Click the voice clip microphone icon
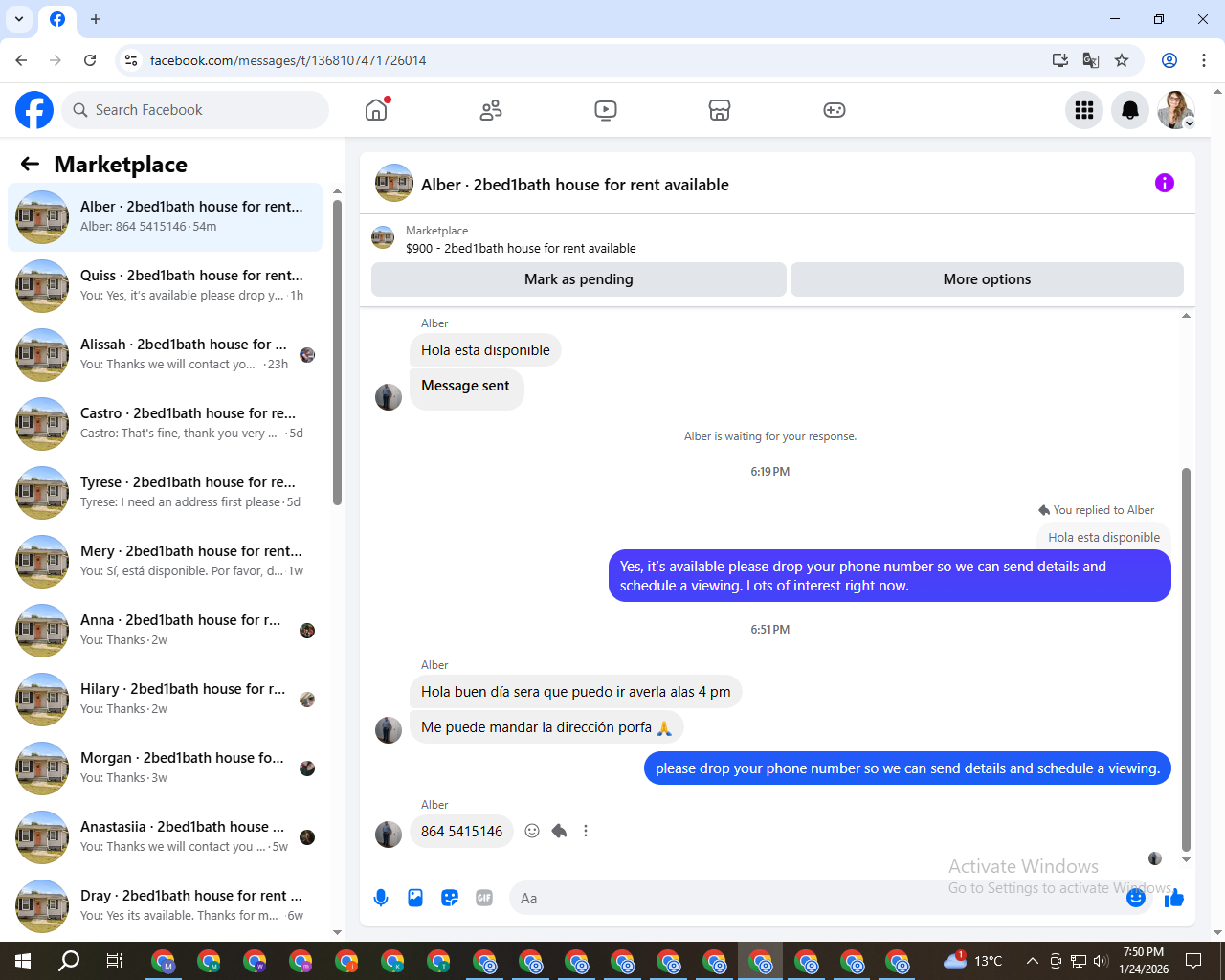The image size is (1225, 980). tap(381, 898)
